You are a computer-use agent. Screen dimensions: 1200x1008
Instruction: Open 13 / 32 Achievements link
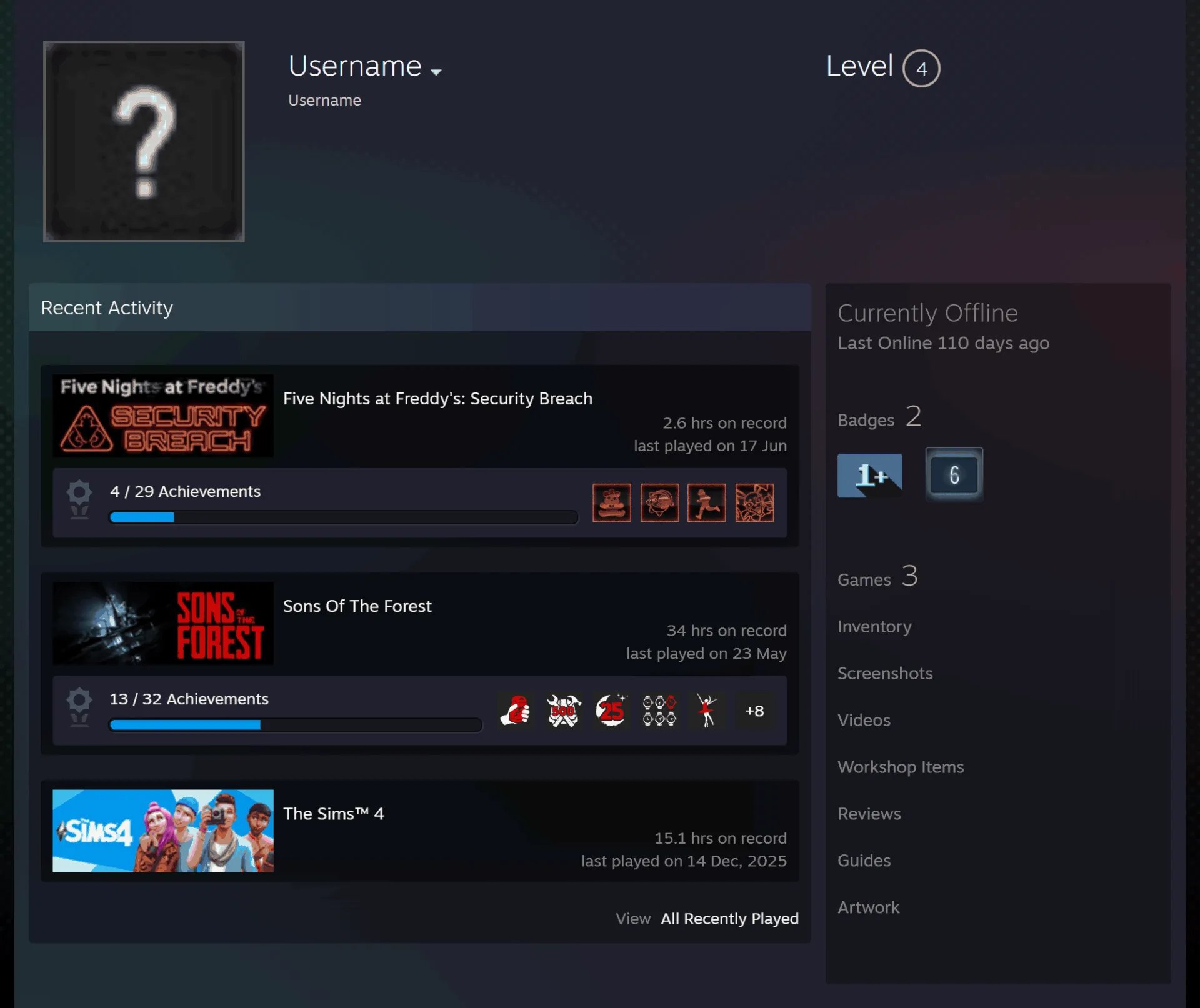(x=189, y=699)
